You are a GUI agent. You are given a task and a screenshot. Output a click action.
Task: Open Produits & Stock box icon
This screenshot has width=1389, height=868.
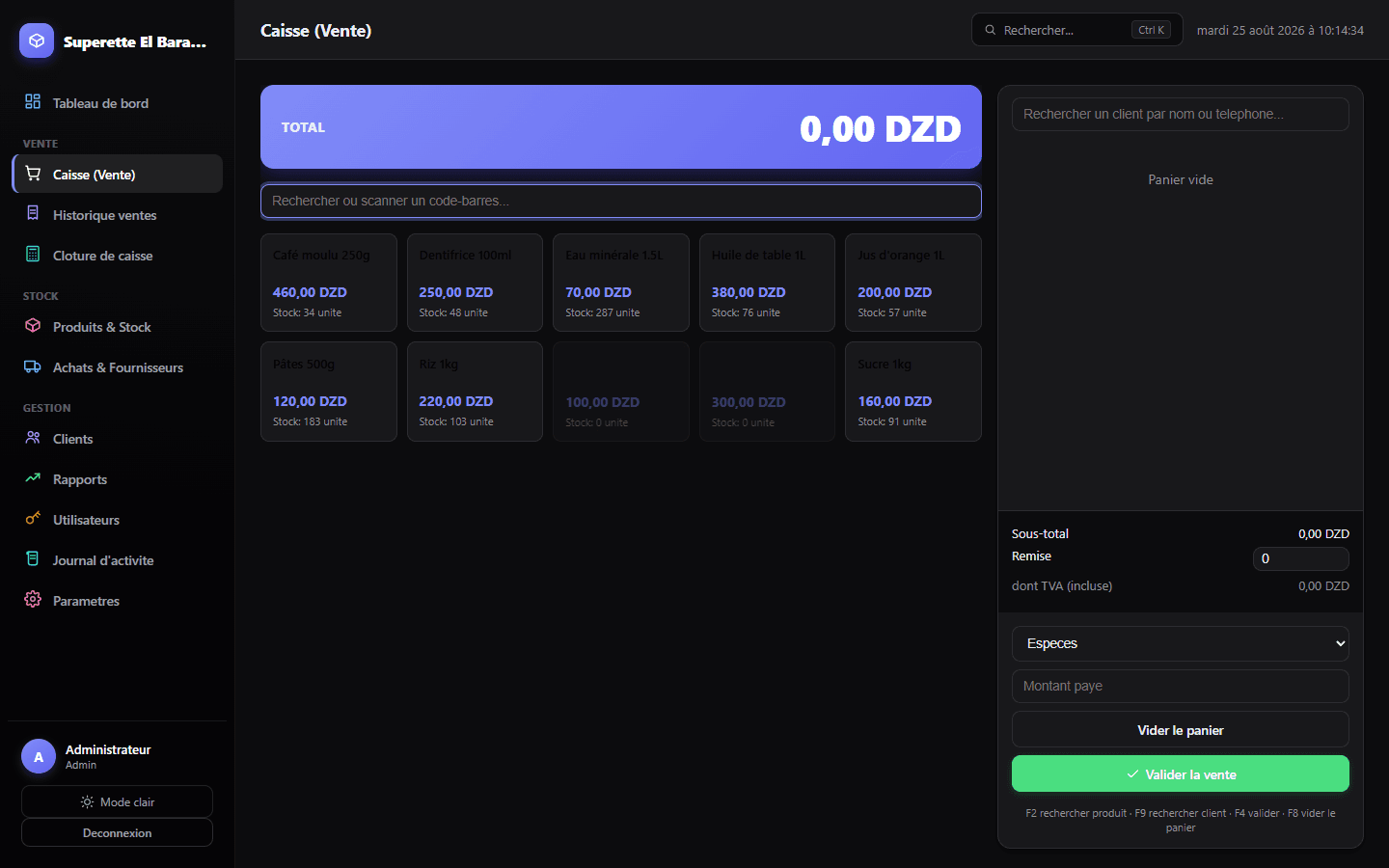click(33, 325)
